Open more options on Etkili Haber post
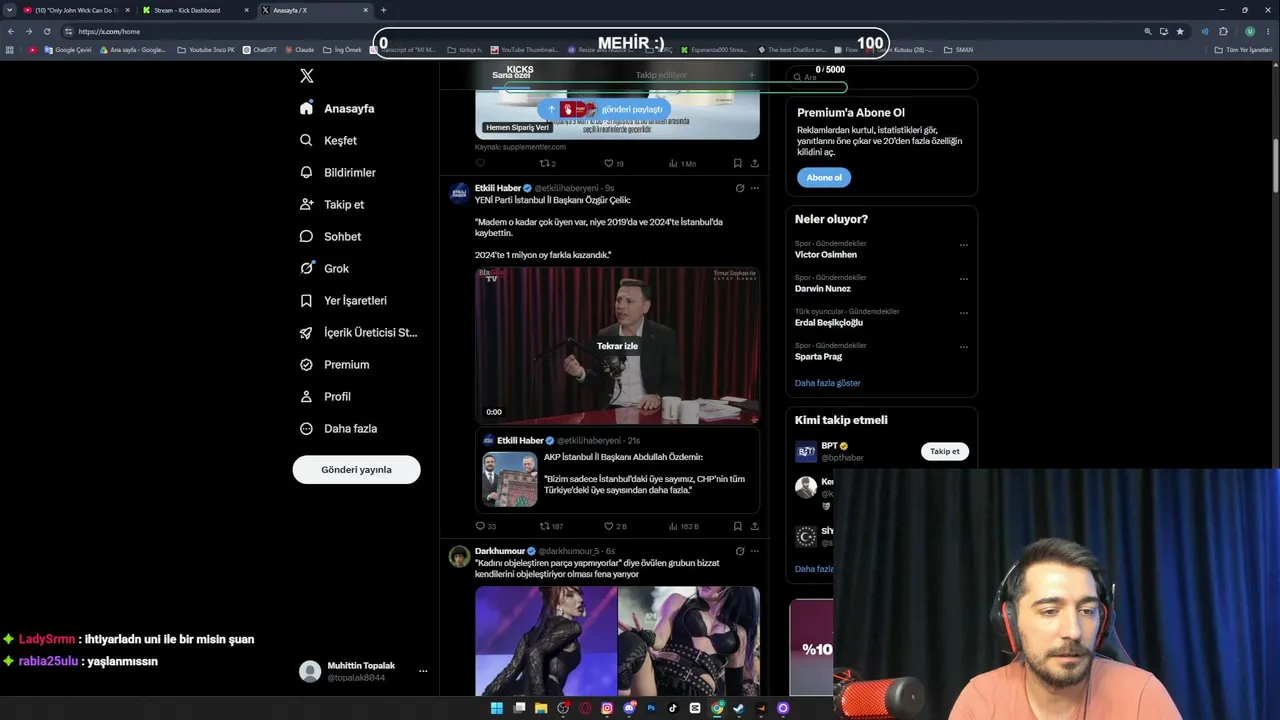This screenshot has width=1280, height=720. tap(754, 188)
